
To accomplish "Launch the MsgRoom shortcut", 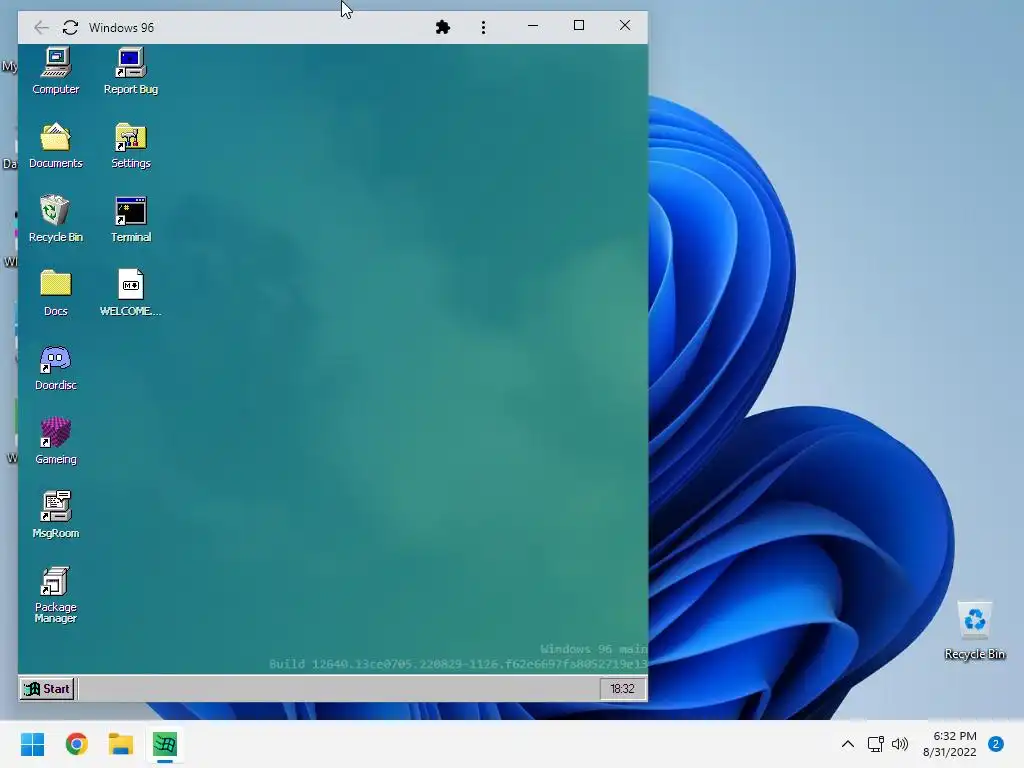I will point(56,515).
